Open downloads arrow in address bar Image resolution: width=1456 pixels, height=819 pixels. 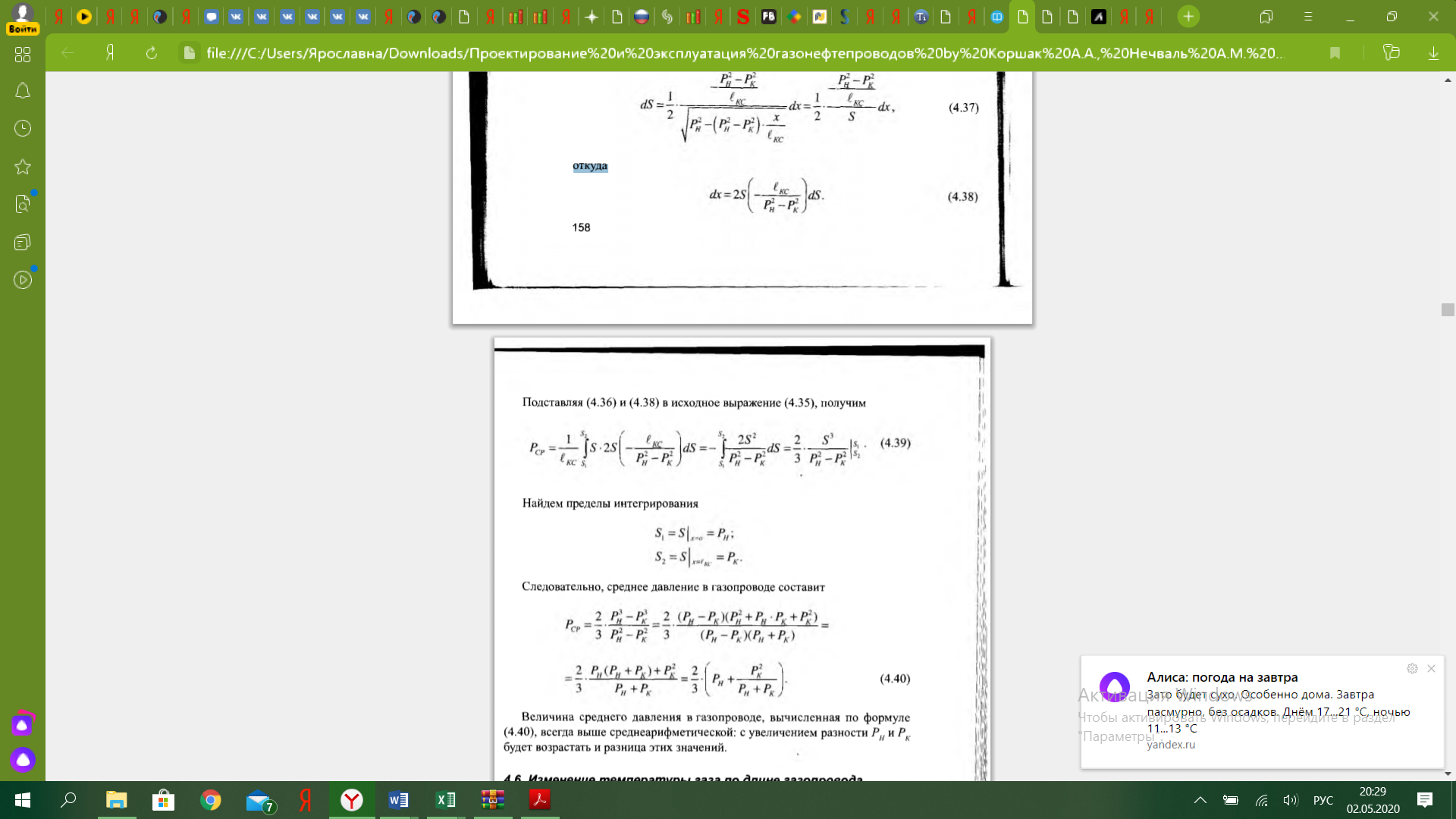(x=1433, y=53)
